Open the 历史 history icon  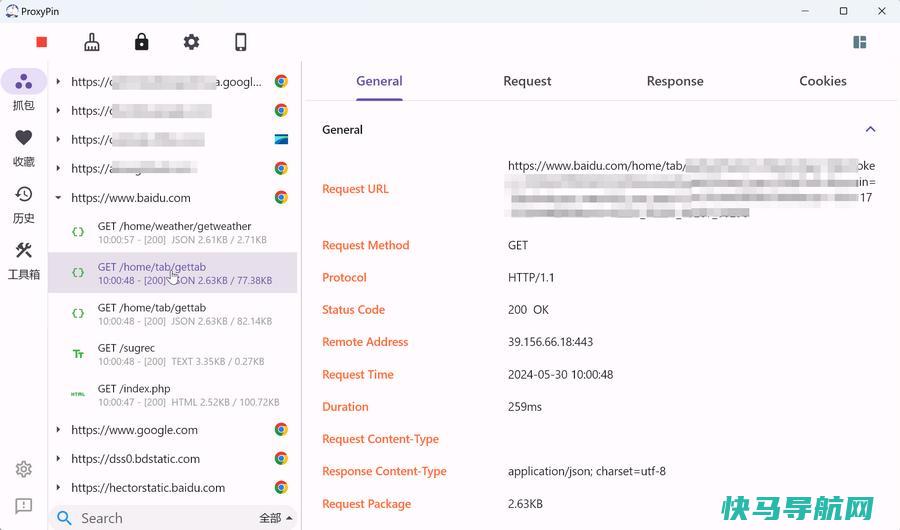click(24, 194)
